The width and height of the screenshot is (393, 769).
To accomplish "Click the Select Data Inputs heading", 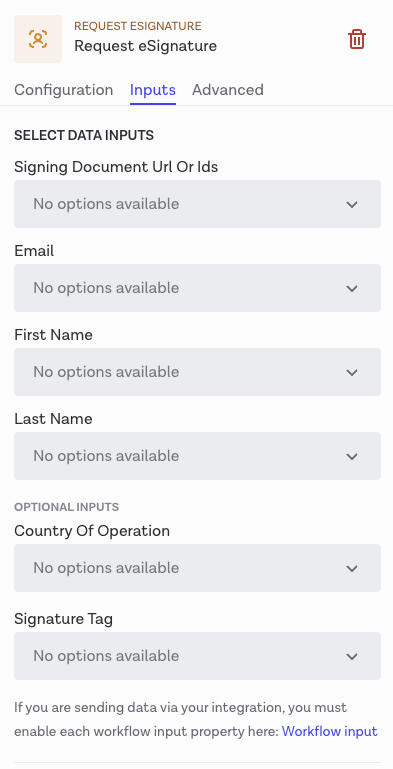I will point(84,135).
